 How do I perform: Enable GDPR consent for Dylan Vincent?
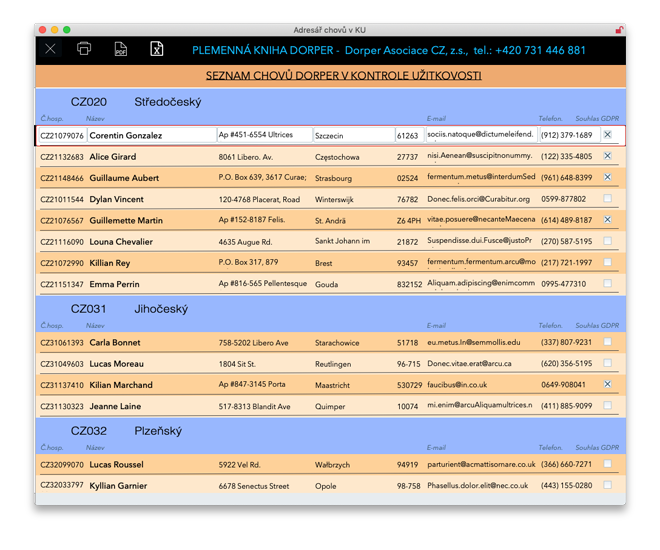coord(607,198)
